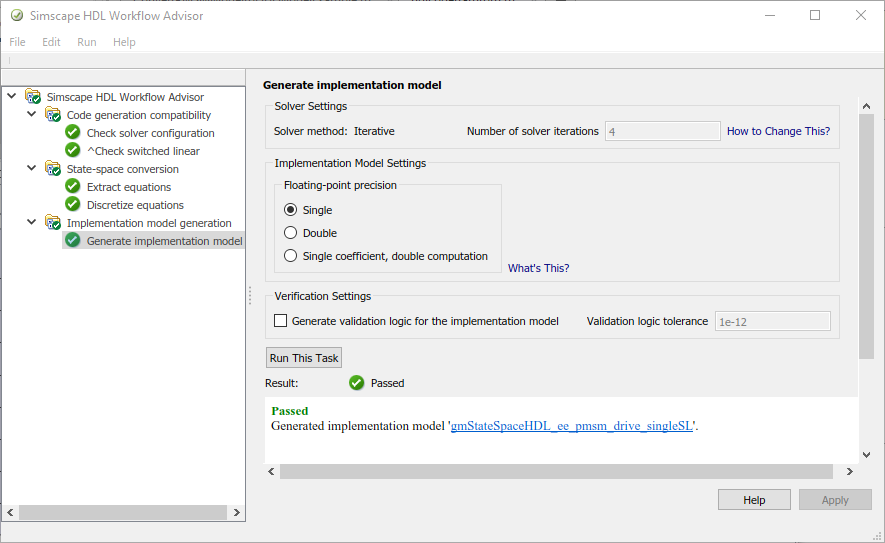The width and height of the screenshot is (885, 543).
Task: Collapse the State-space conversion tree node
Action: (x=32, y=169)
